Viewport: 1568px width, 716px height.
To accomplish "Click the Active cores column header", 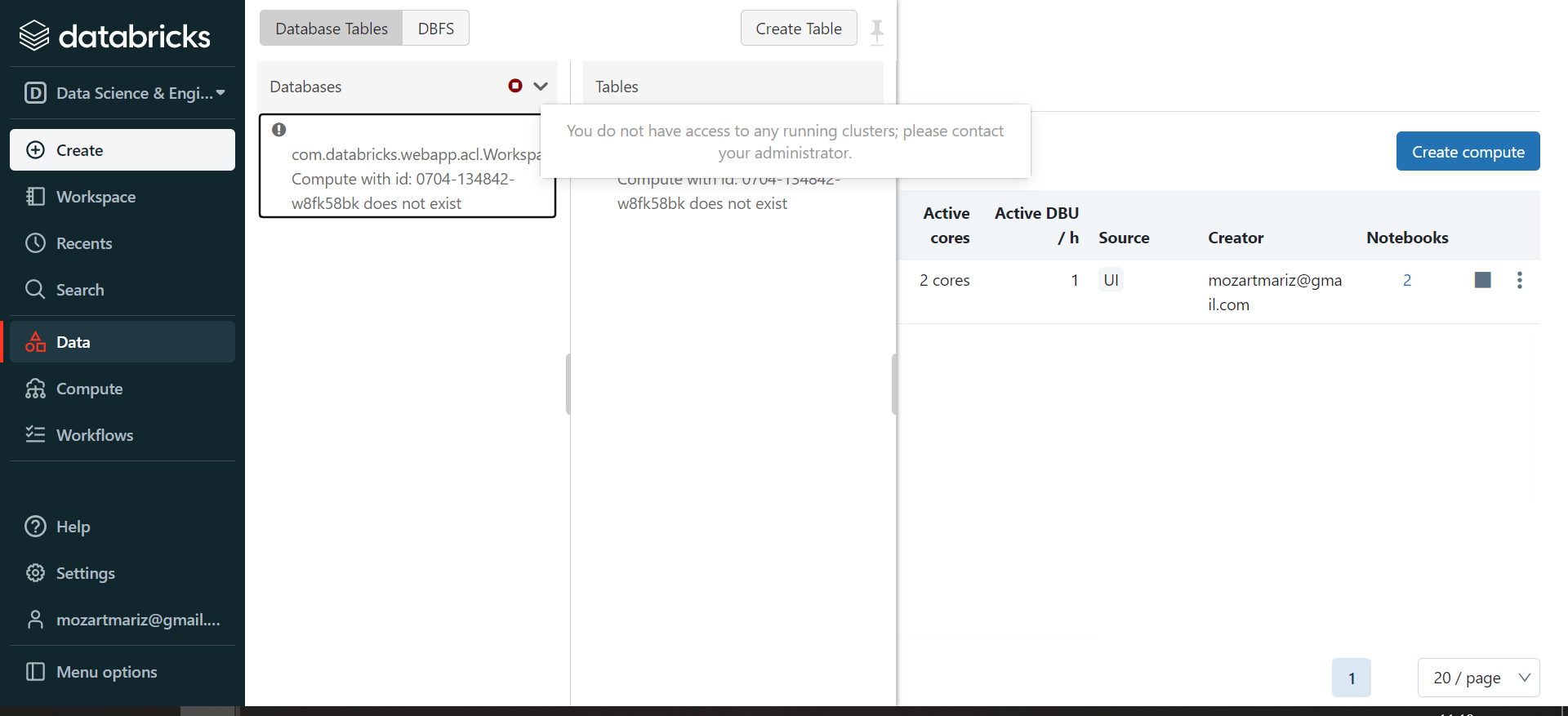I will 947,225.
